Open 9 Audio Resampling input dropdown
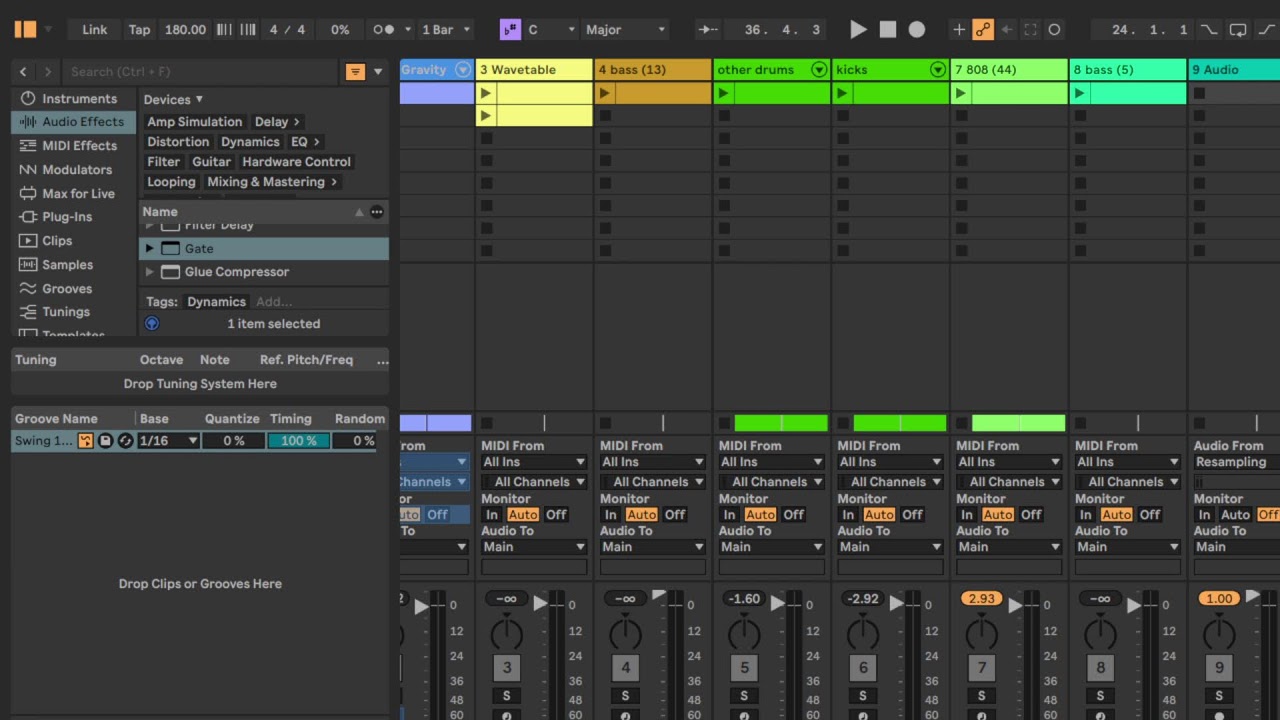This screenshot has height=720, width=1280. 1236,461
